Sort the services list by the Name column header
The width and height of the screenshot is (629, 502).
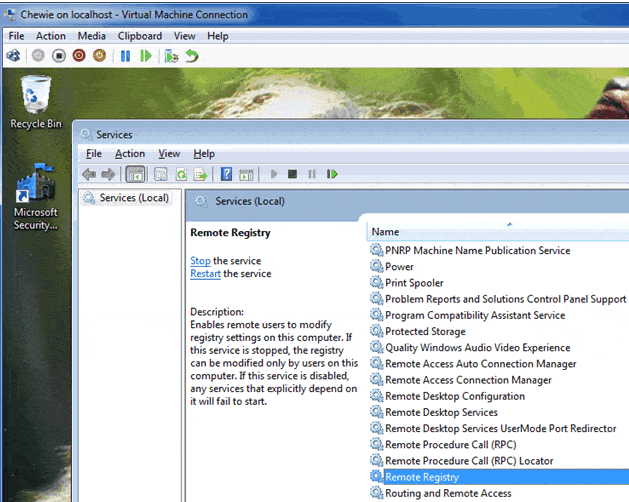click(450, 231)
